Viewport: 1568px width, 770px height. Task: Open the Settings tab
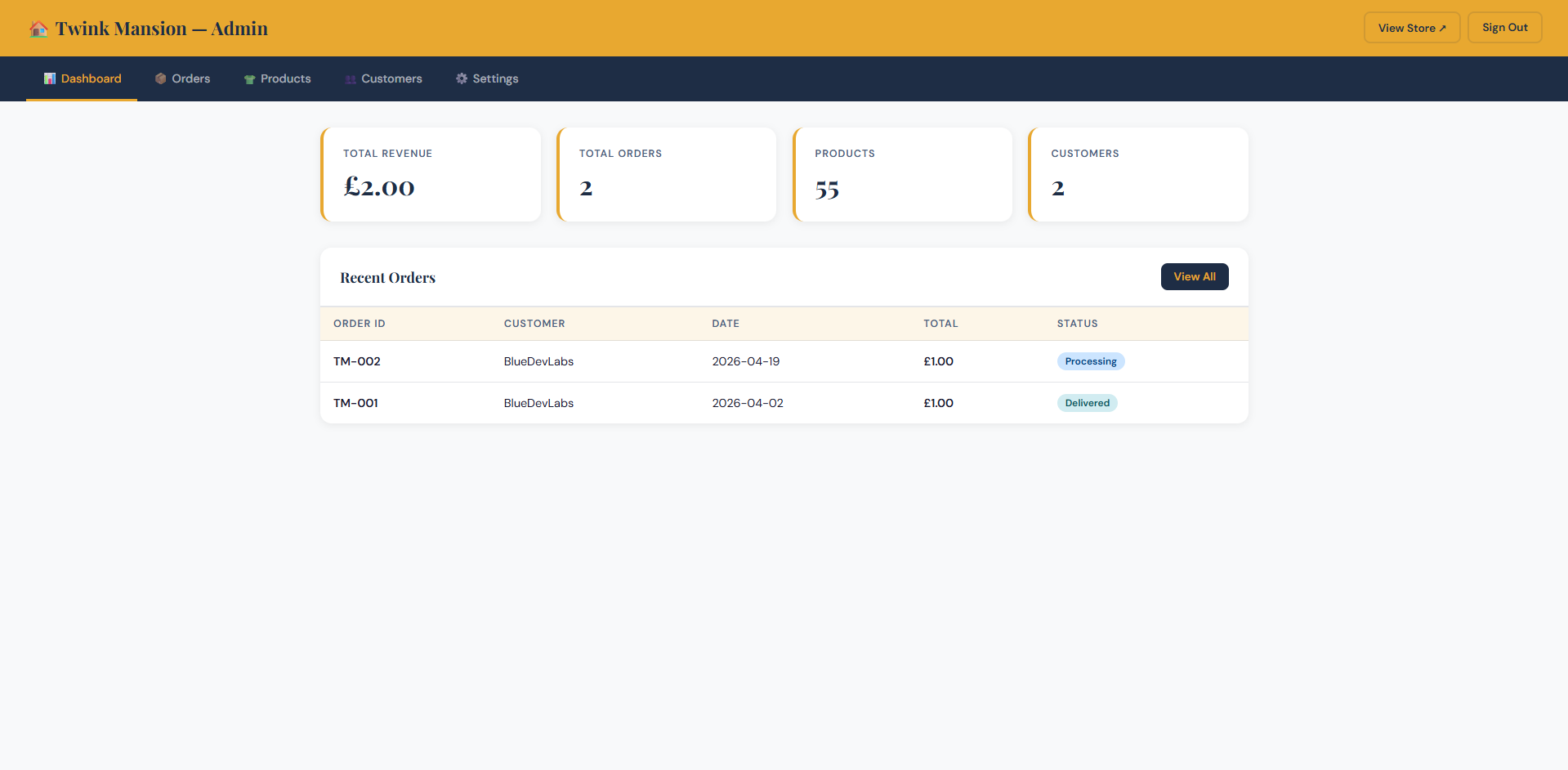(487, 78)
